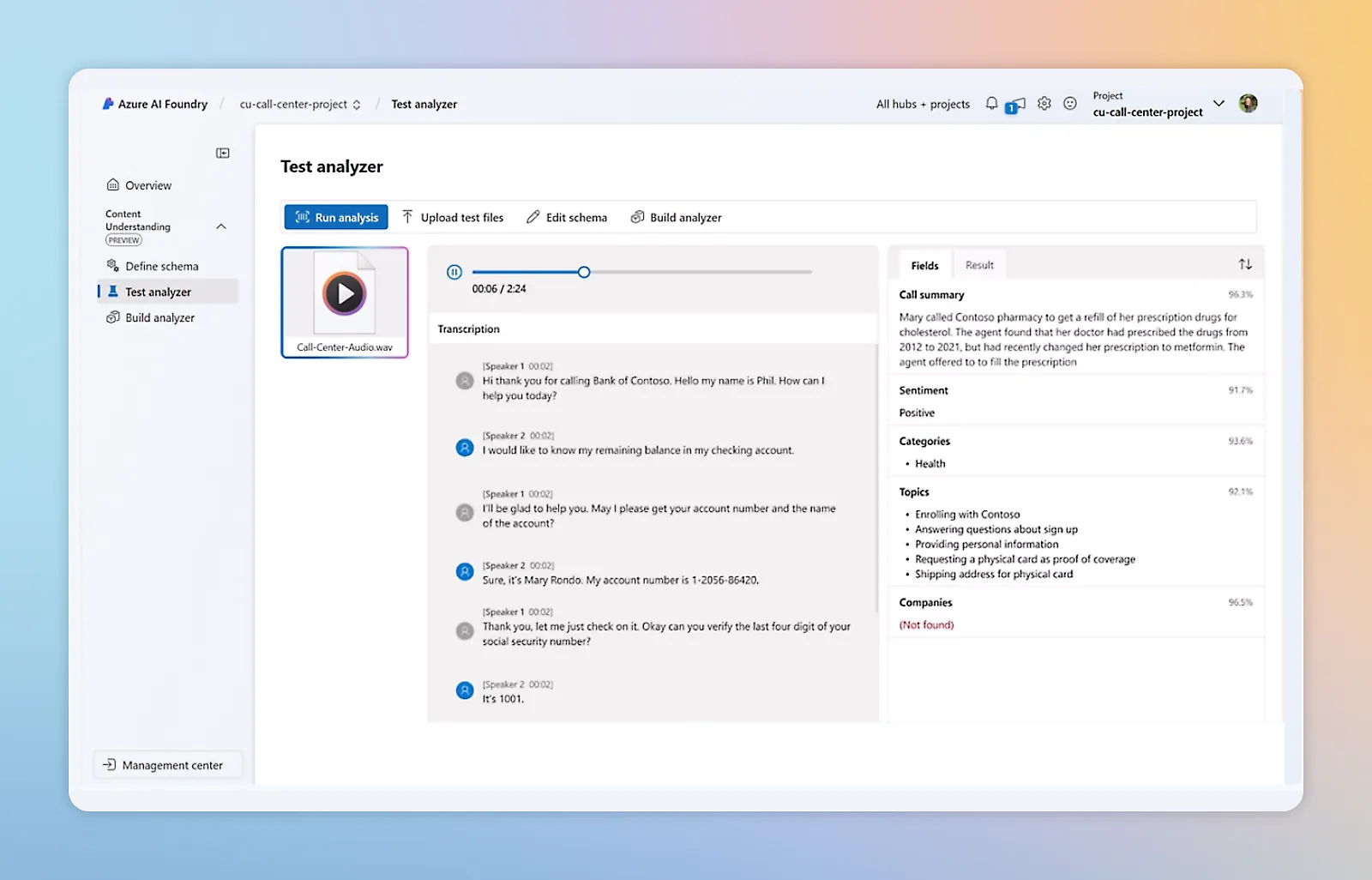Click Upload test files
The height and width of the screenshot is (880, 1372).
coord(453,217)
